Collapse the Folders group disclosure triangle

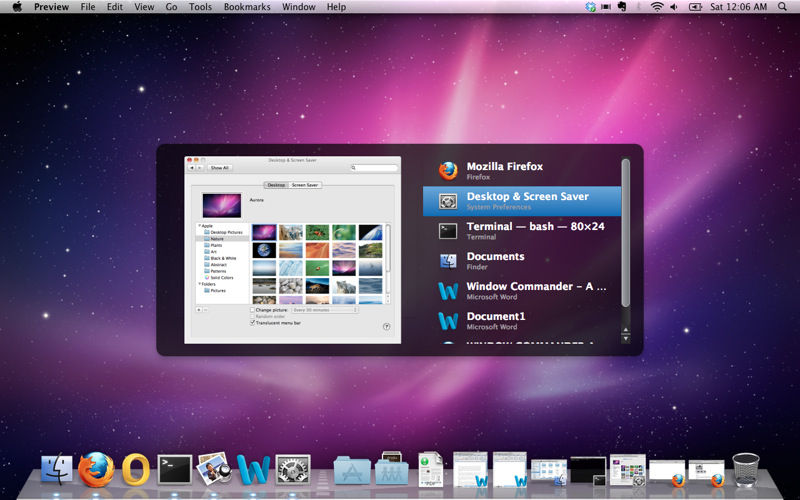[x=198, y=284]
